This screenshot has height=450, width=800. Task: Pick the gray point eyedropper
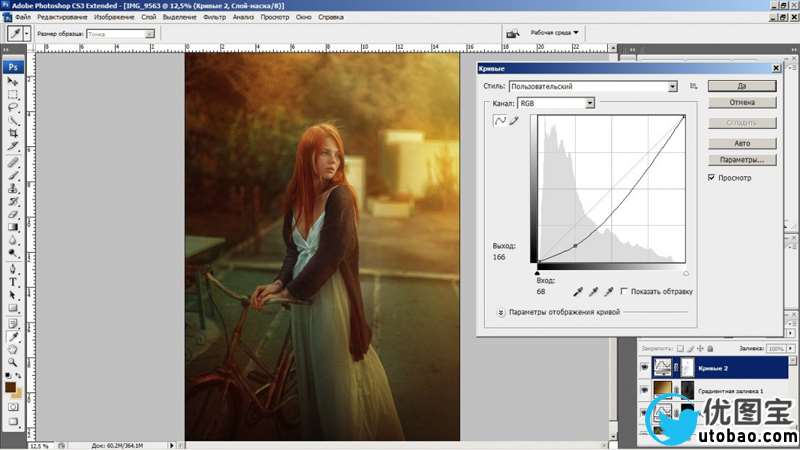pos(593,292)
